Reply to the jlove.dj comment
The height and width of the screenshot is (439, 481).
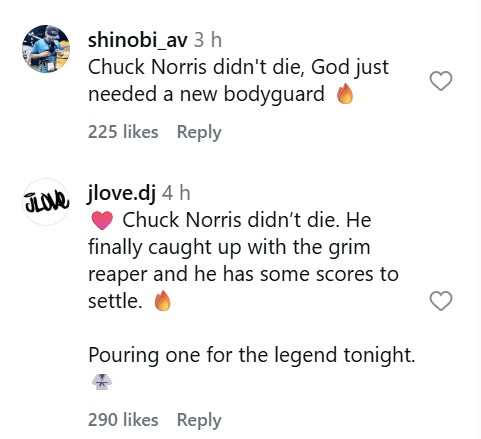[x=199, y=420]
